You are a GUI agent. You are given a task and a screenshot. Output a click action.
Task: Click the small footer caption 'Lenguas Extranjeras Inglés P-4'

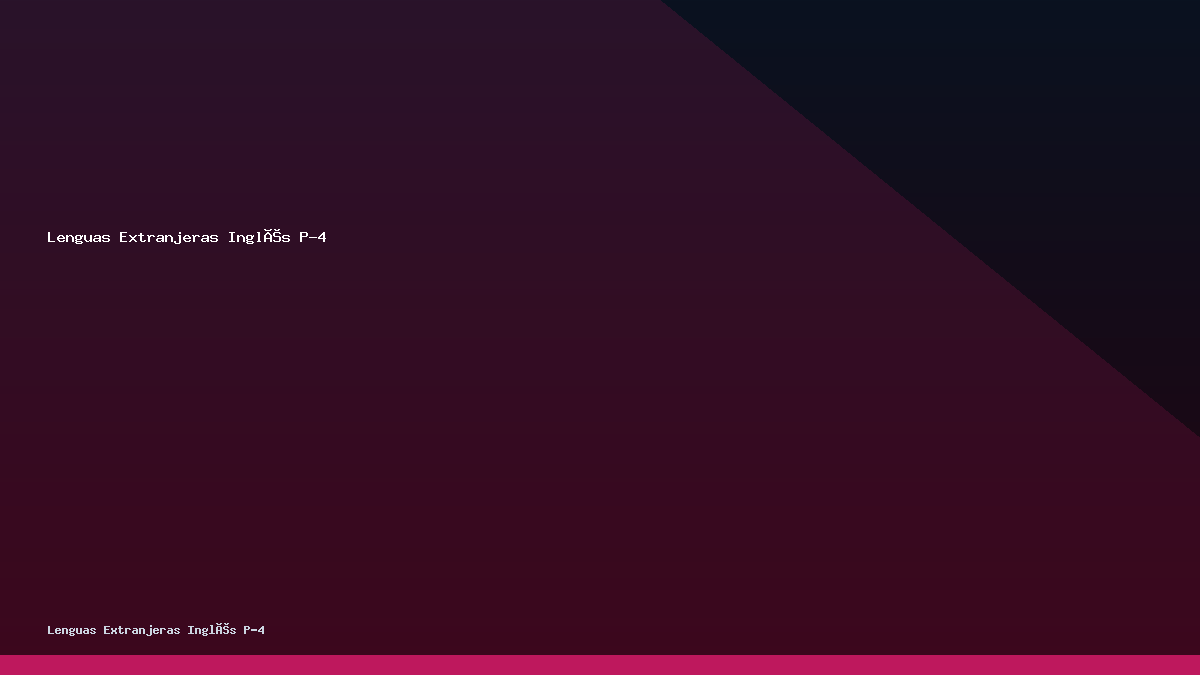(x=156, y=630)
